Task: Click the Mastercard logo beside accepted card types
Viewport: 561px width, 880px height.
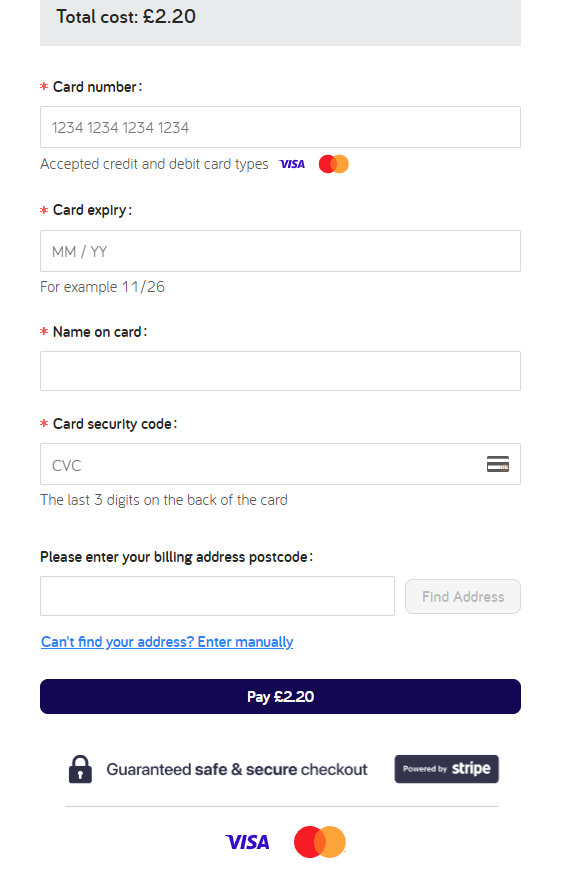Action: point(334,164)
